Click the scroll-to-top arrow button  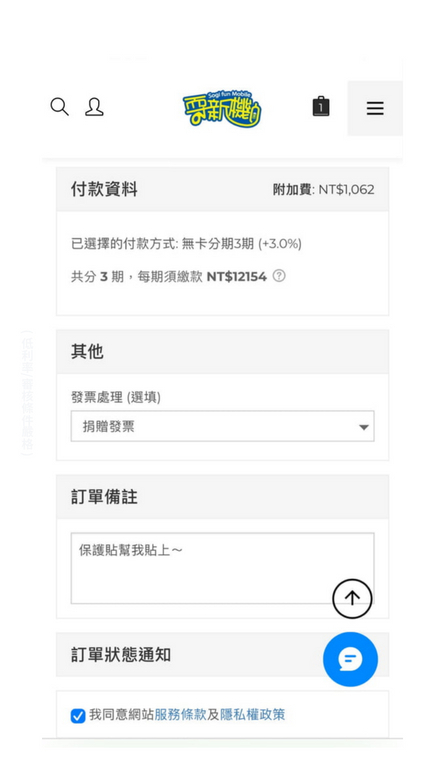[x=352, y=598]
